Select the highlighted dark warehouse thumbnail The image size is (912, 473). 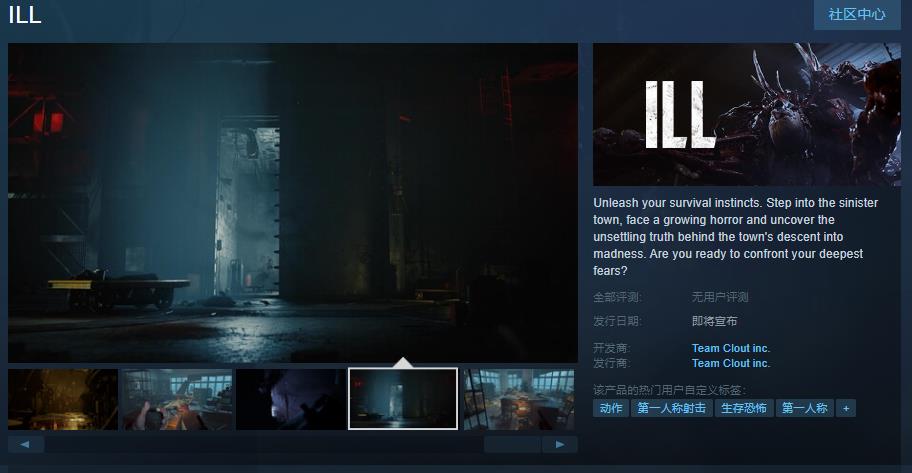(403, 399)
